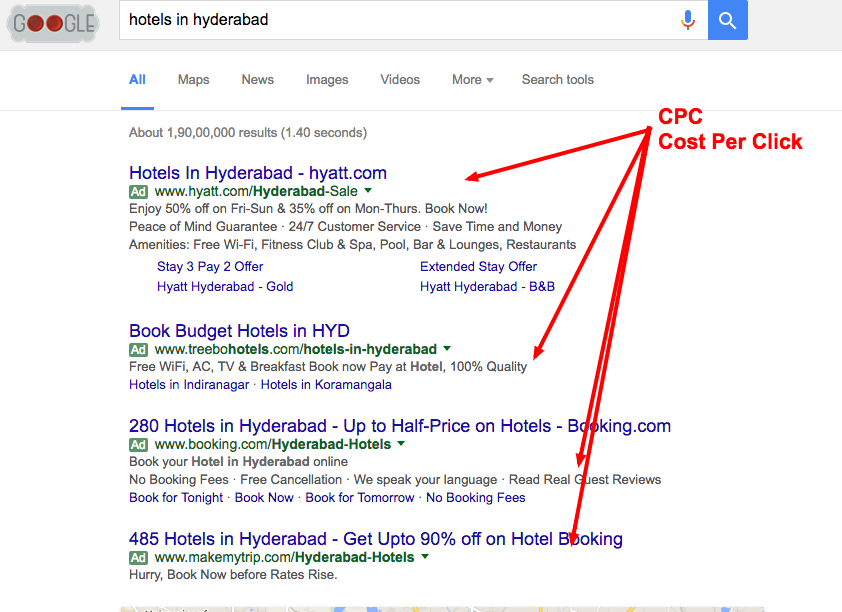Click the www.hyatt.com/Hyderabad-Sale URL text
Screen dimensions: 842x612
pyautogui.click(x=256, y=192)
